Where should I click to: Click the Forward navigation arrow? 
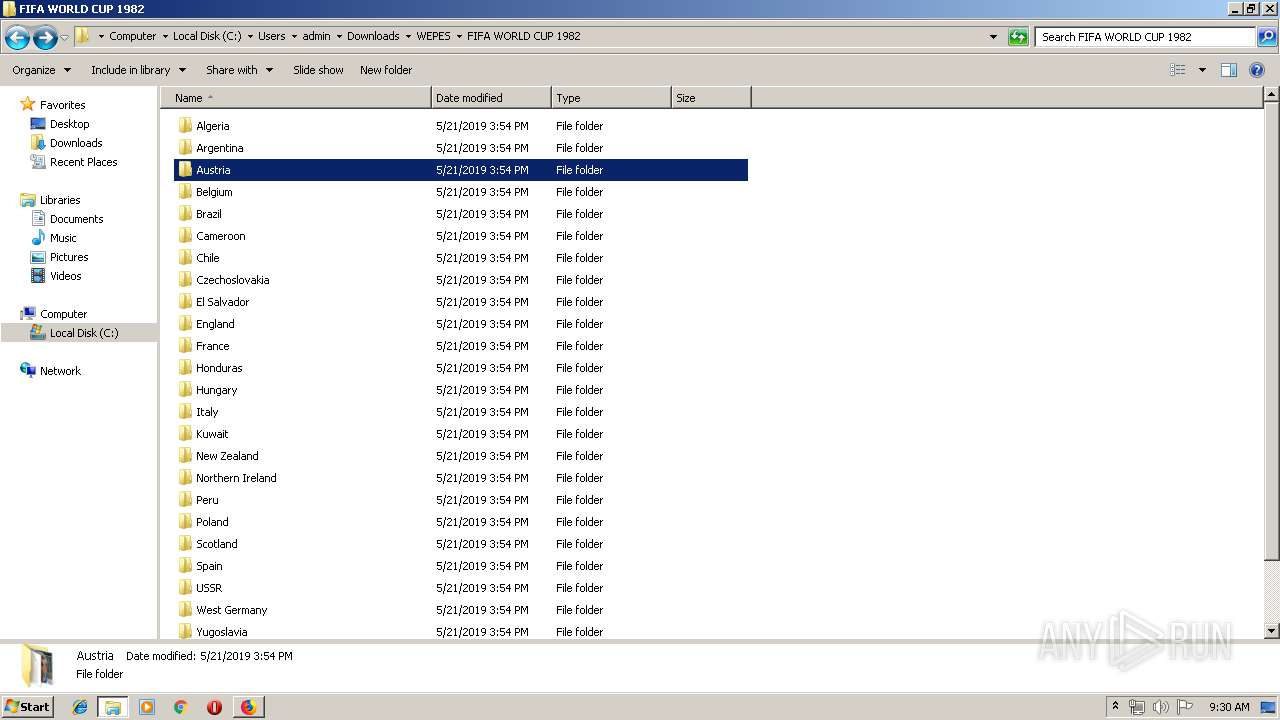[x=45, y=38]
